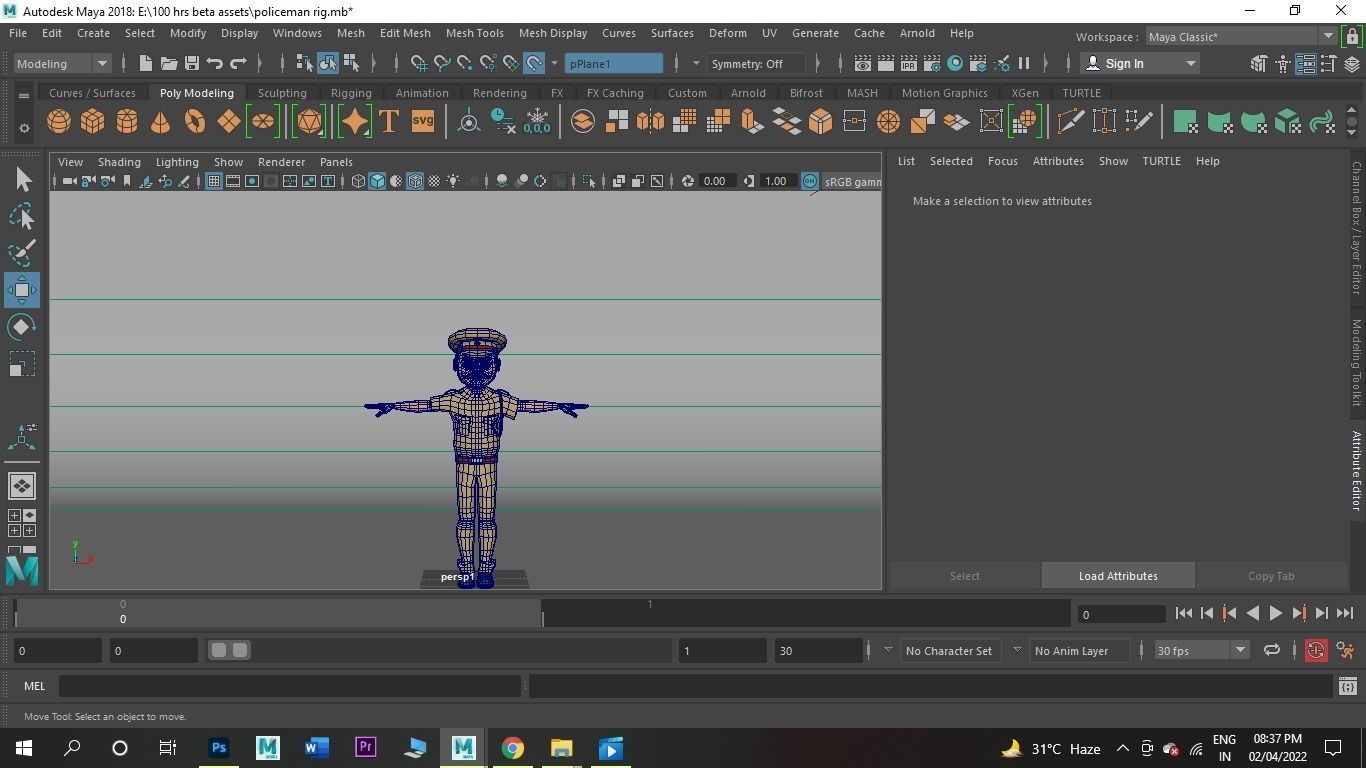This screenshot has width=1366, height=768.
Task: Go to the start of playback range
Action: pos(1184,613)
